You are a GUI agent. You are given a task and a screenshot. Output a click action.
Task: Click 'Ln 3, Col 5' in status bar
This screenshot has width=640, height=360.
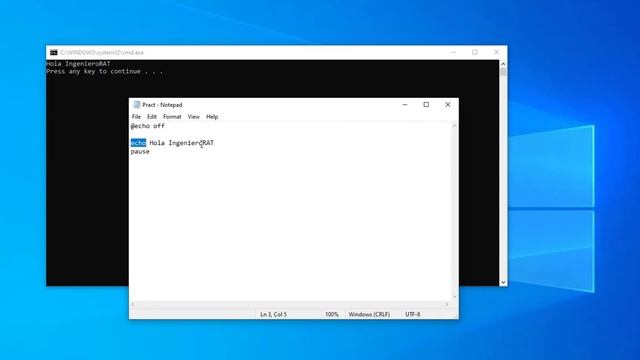(273, 314)
